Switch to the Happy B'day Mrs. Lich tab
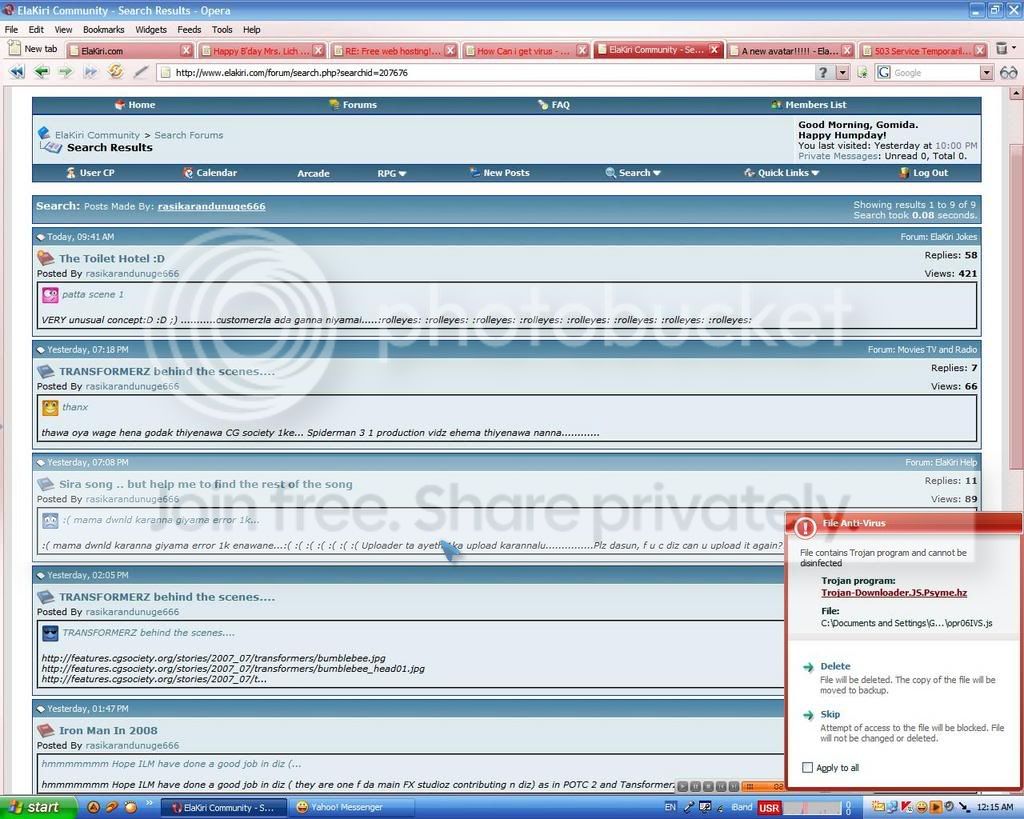 [261, 50]
